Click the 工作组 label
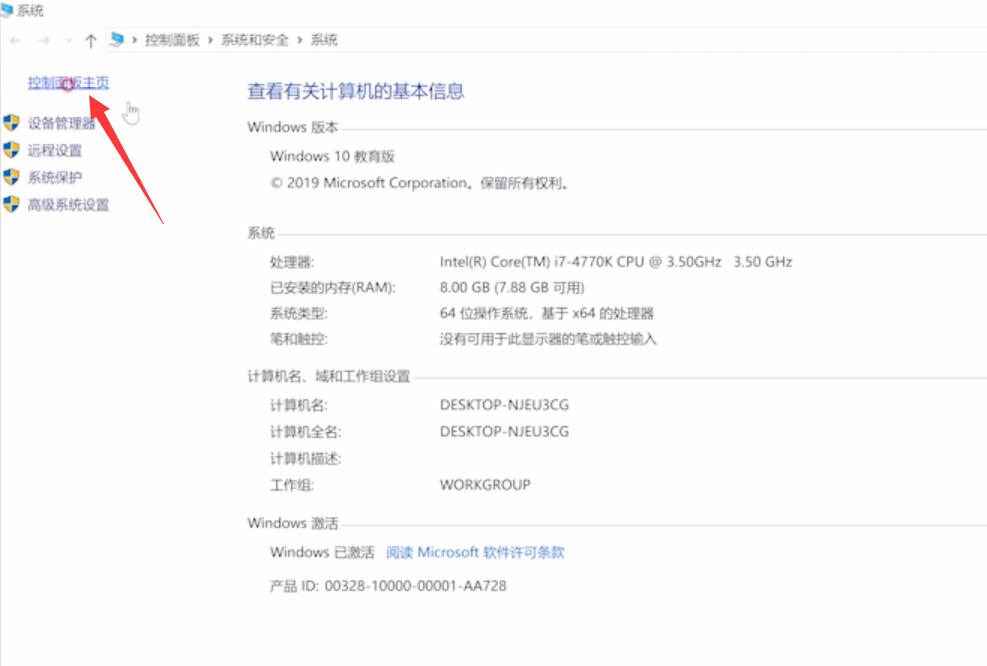 point(291,485)
